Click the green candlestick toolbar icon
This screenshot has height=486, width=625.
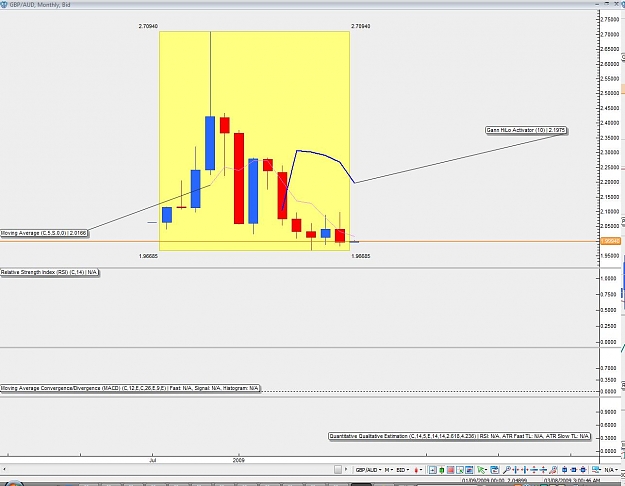tap(442, 470)
